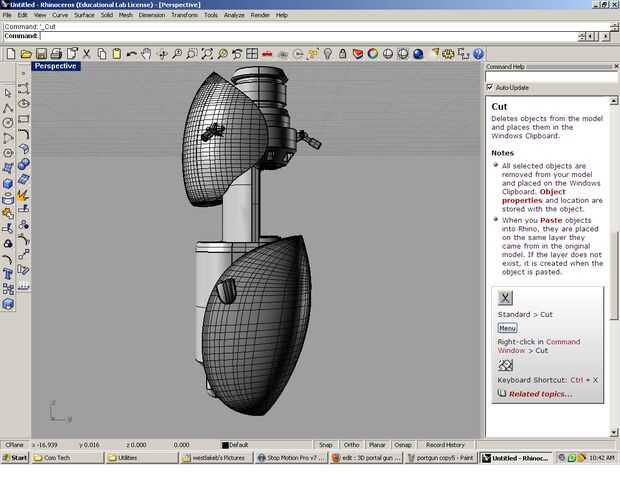The image size is (620, 496).
Task: Click the Copy icon in toolbar
Action: point(102,54)
